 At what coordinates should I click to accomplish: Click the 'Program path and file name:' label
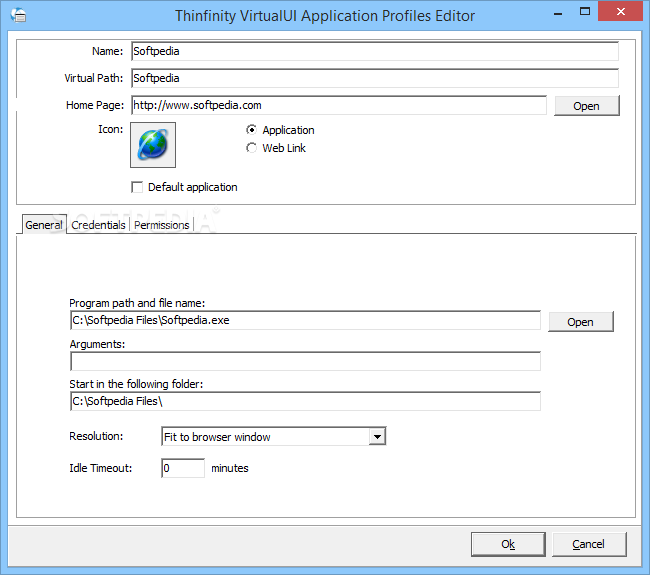(137, 303)
